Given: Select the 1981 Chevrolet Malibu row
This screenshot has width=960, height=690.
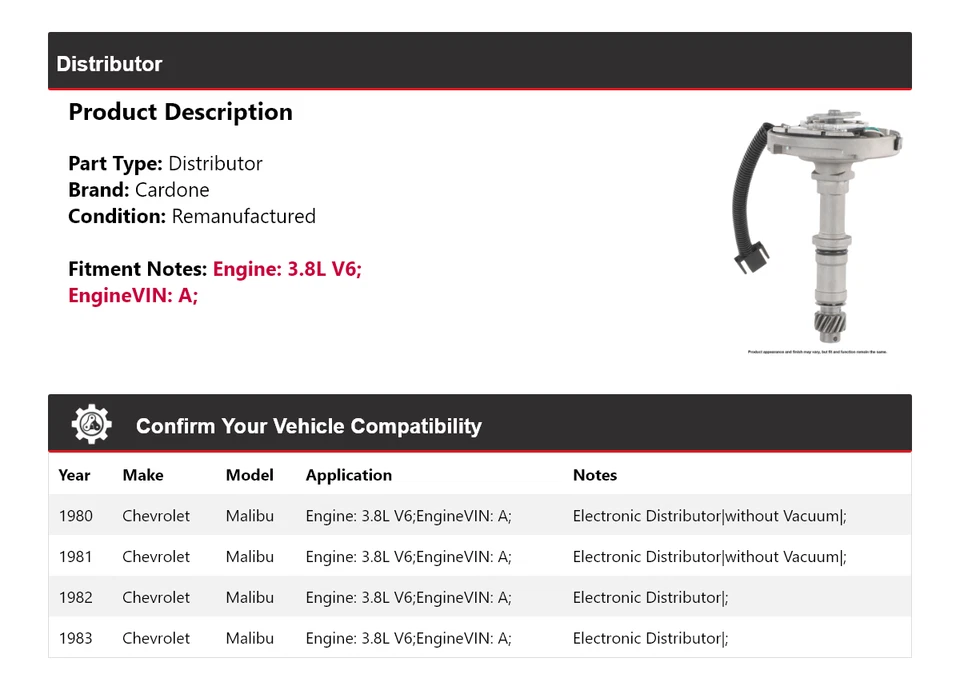Looking at the screenshot, I should [400, 556].
